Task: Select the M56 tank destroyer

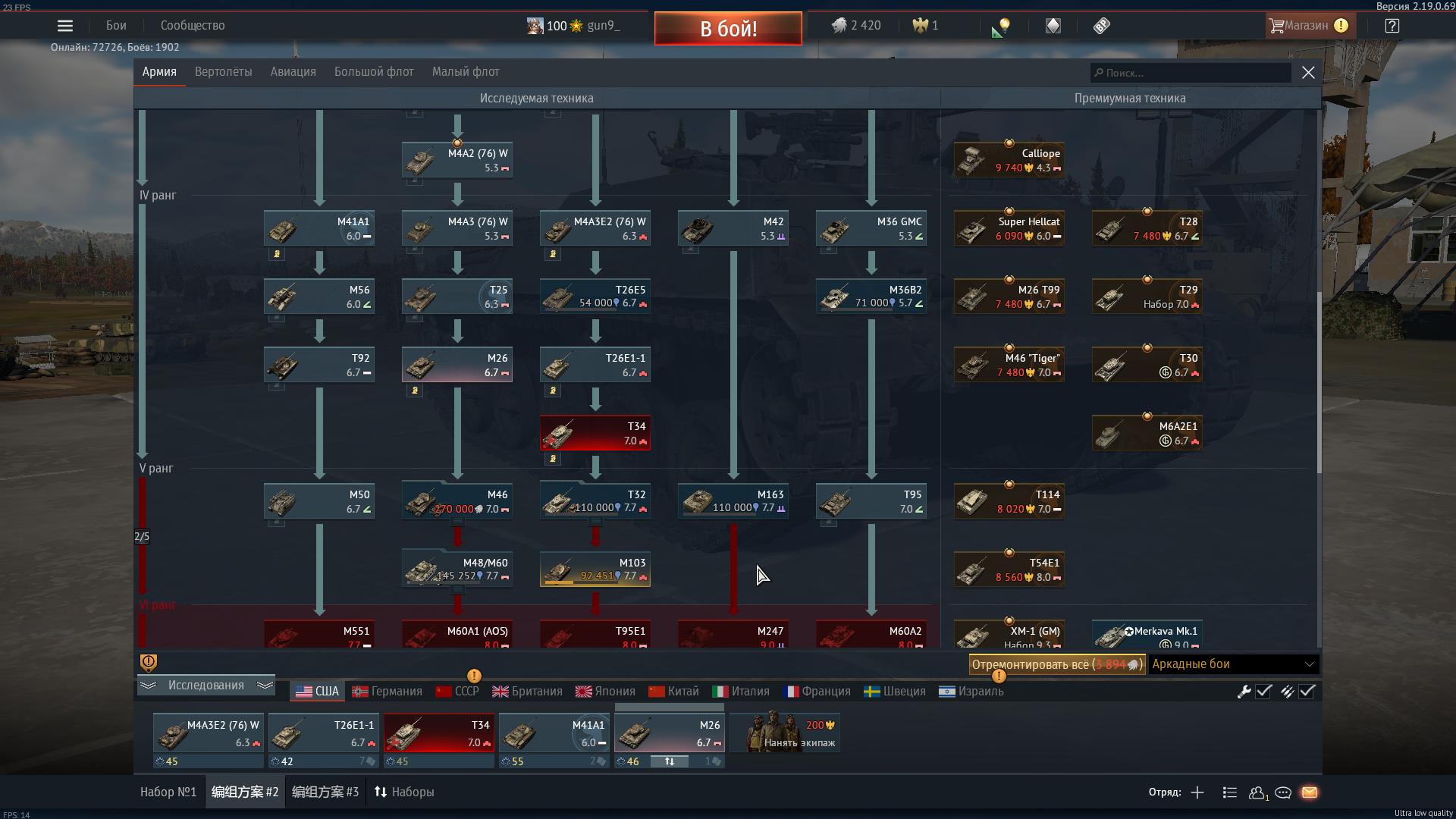Action: tap(319, 297)
